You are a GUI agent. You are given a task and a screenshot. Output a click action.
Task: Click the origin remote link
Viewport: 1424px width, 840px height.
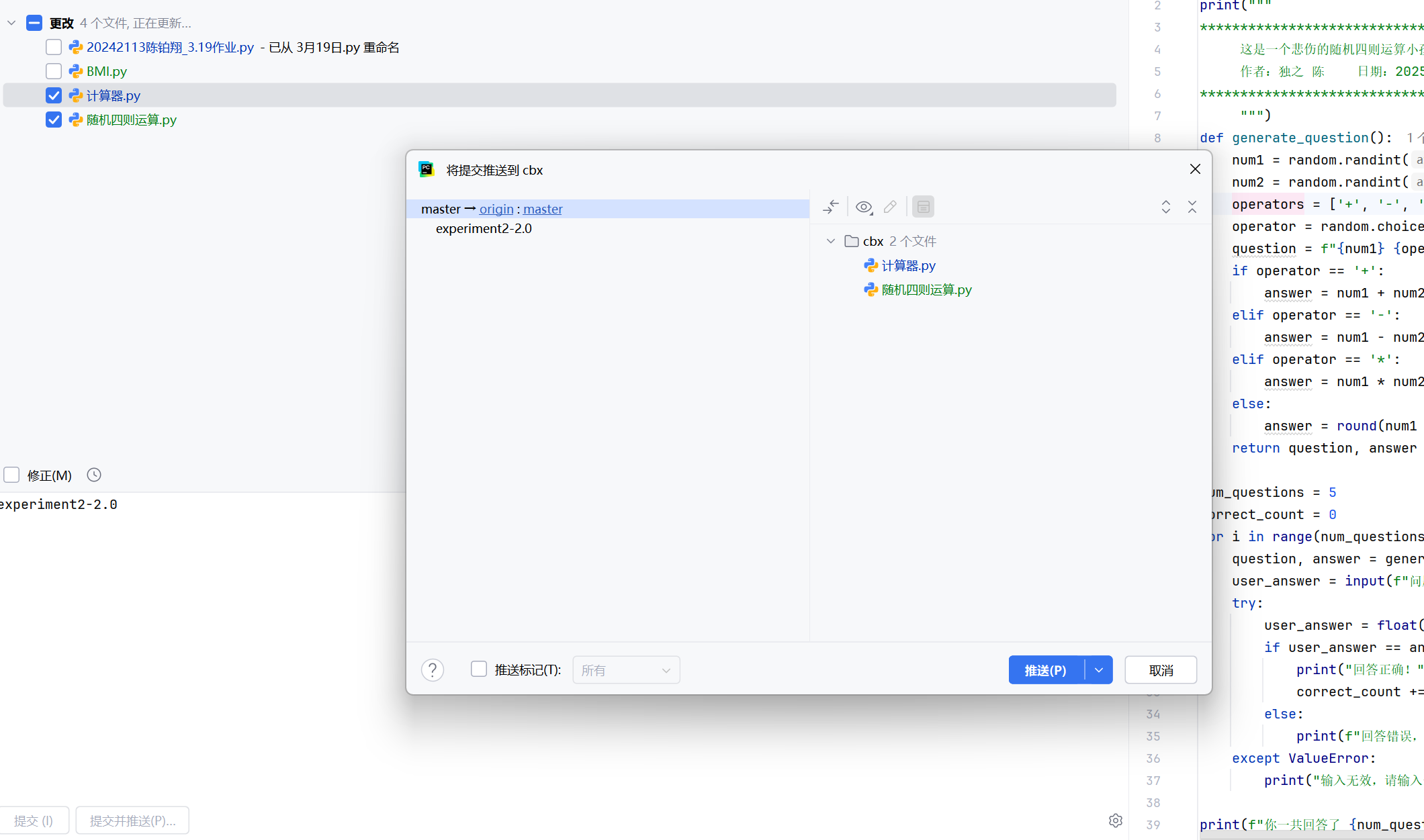point(496,209)
